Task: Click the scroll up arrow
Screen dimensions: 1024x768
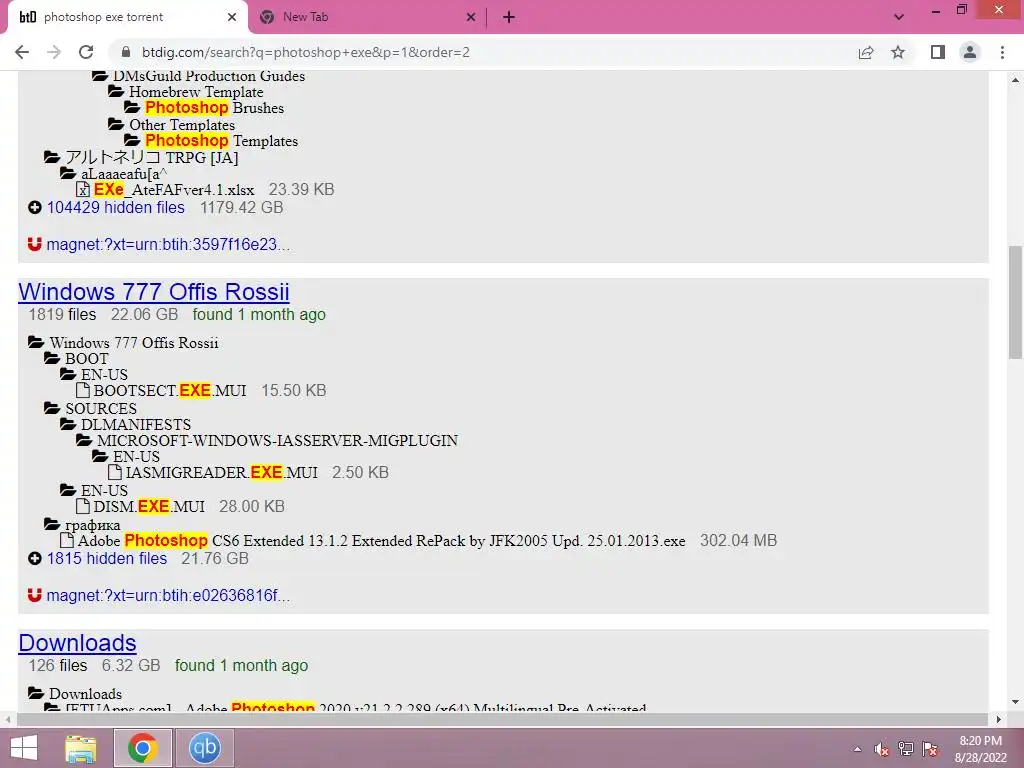Action: tap(1015, 80)
